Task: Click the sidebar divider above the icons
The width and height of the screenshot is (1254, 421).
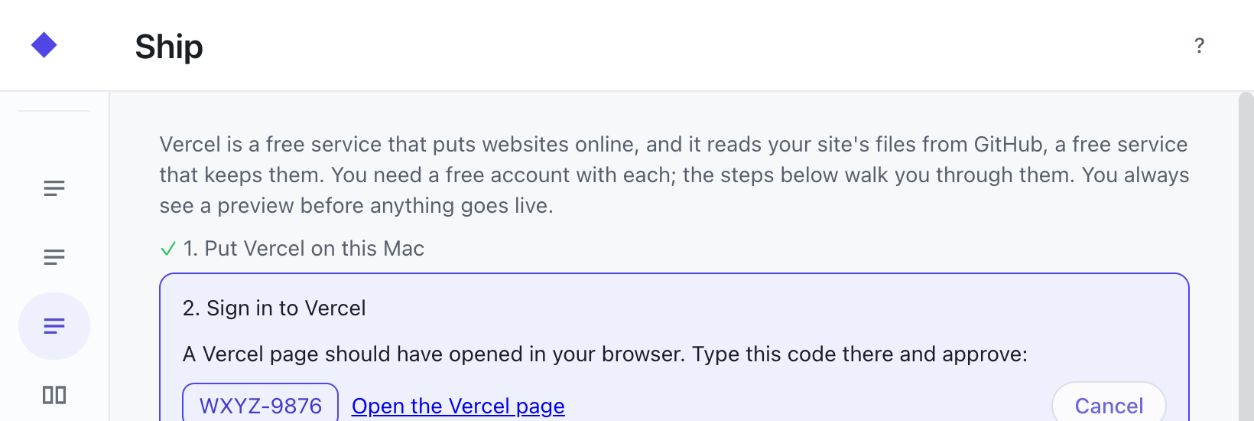Action: point(54,110)
